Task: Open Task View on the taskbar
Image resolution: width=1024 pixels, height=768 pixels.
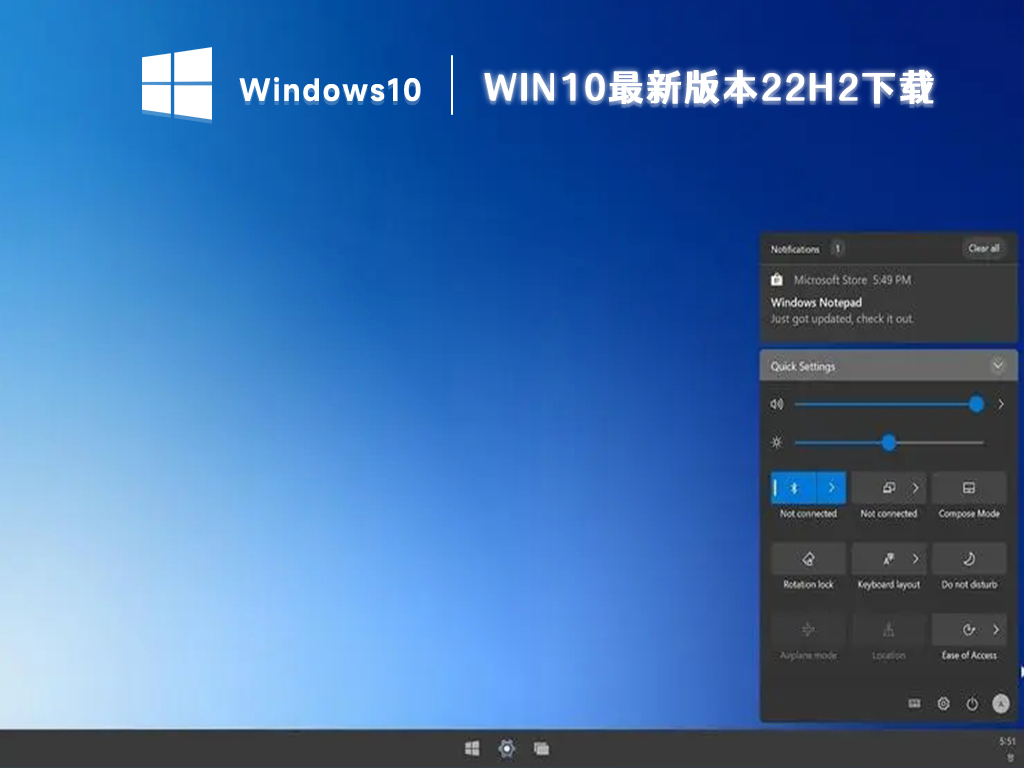Action: (541, 748)
